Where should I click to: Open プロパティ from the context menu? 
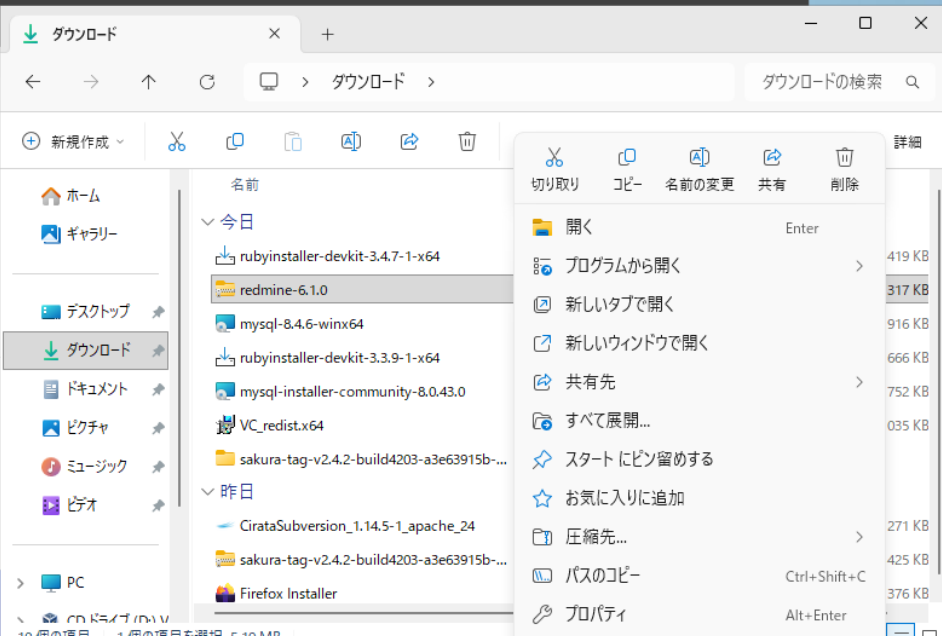point(595,614)
